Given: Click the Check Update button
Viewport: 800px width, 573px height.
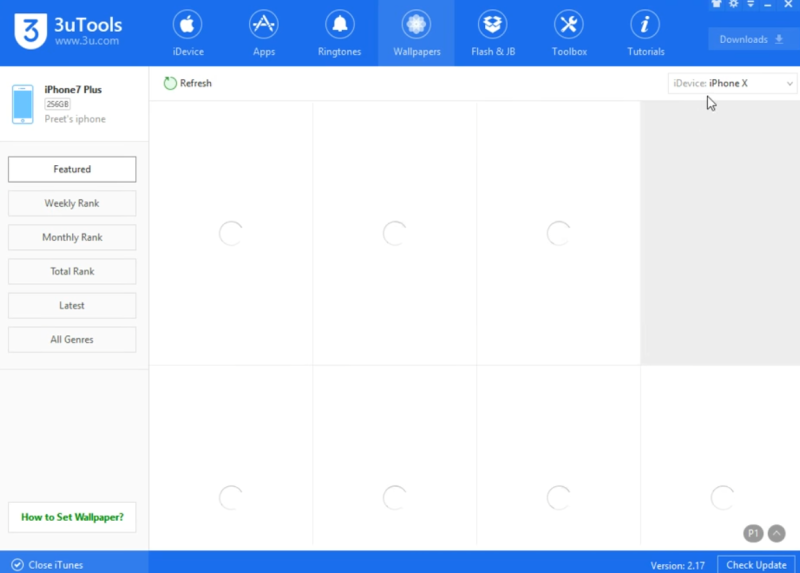Looking at the screenshot, I should pyautogui.click(x=756, y=565).
